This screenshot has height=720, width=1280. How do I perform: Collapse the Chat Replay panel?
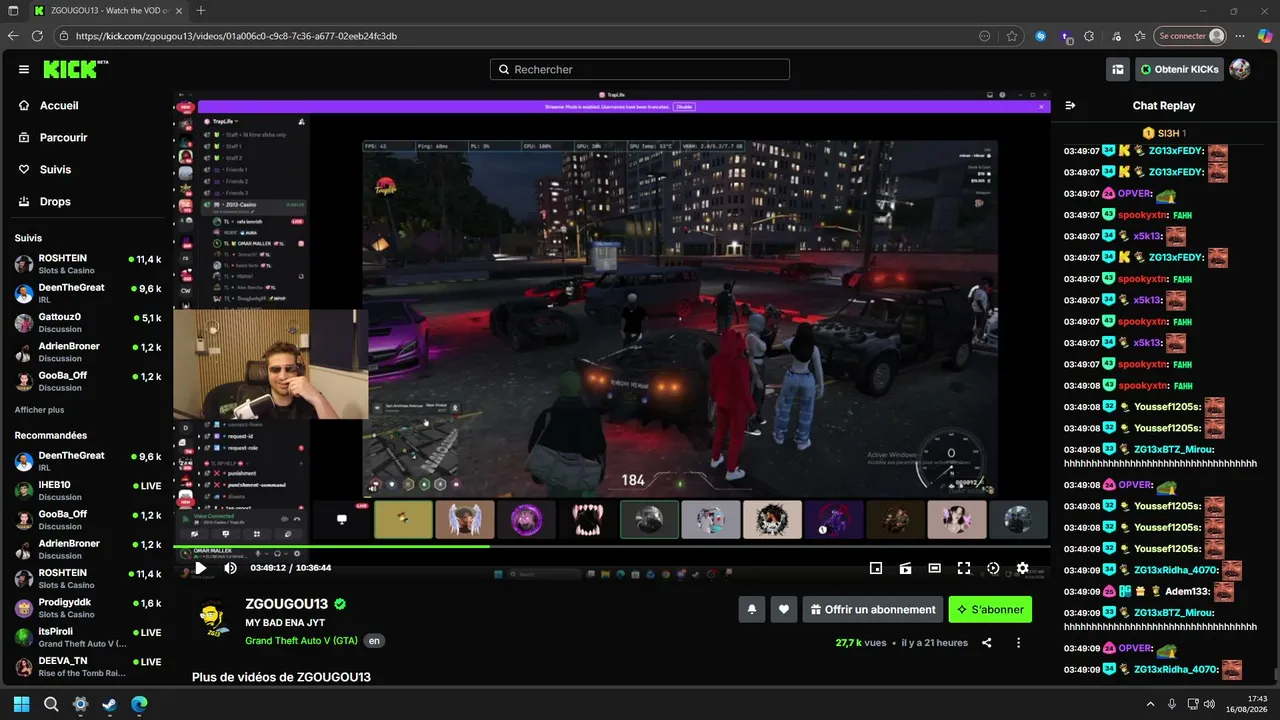point(1070,105)
